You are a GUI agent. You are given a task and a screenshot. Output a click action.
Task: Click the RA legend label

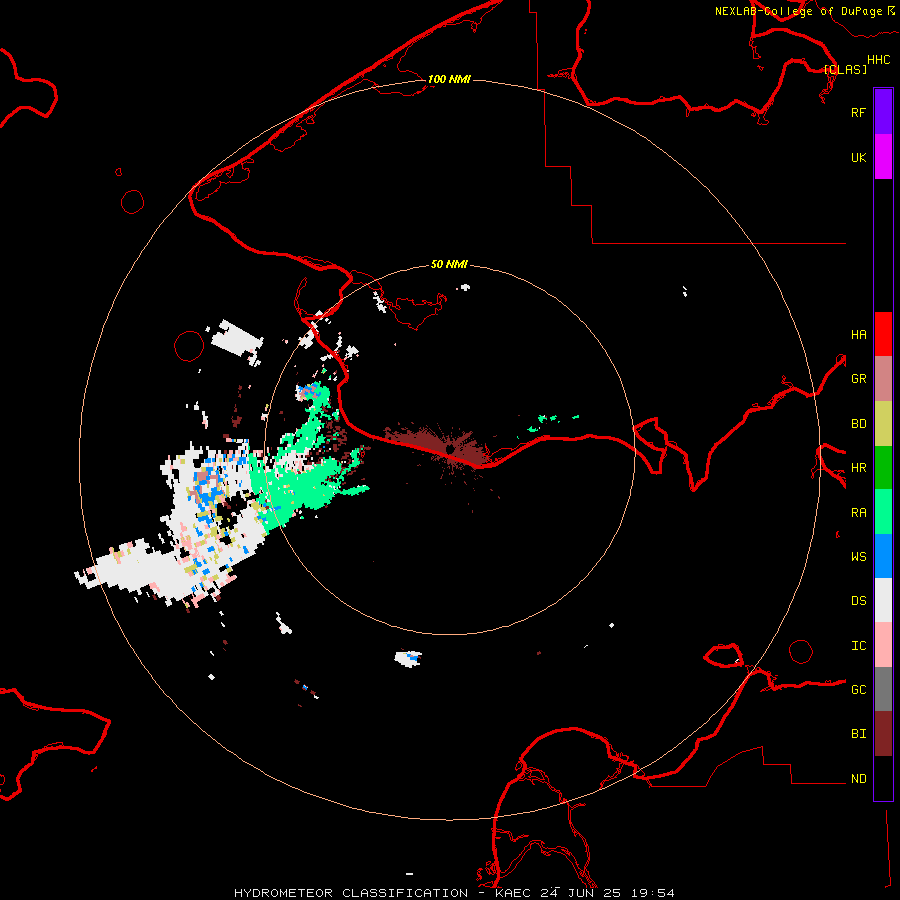(858, 513)
